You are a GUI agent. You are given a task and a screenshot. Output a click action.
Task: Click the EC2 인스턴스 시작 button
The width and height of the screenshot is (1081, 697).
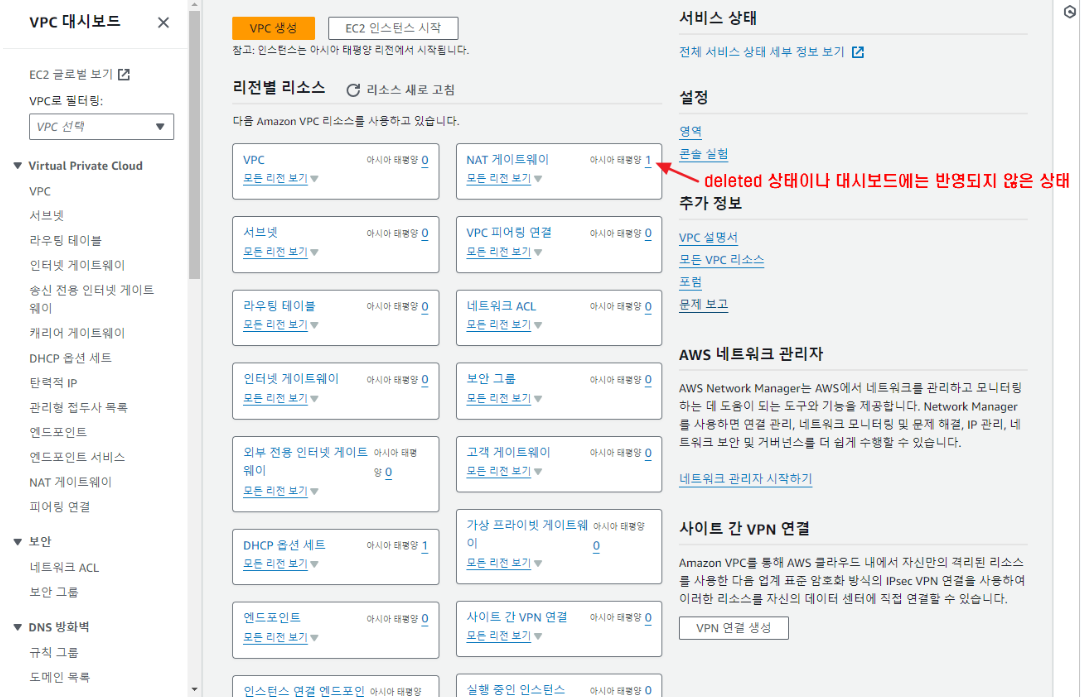point(393,28)
